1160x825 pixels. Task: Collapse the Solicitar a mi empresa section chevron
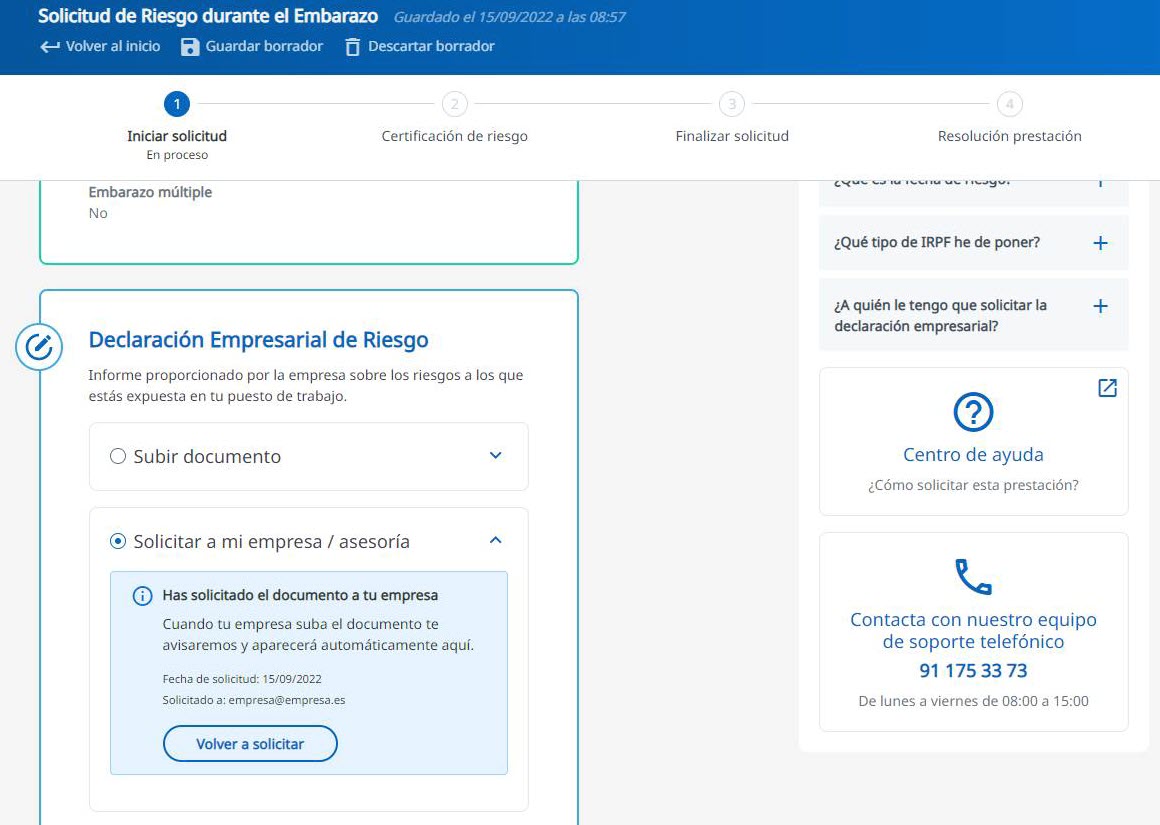click(x=495, y=541)
